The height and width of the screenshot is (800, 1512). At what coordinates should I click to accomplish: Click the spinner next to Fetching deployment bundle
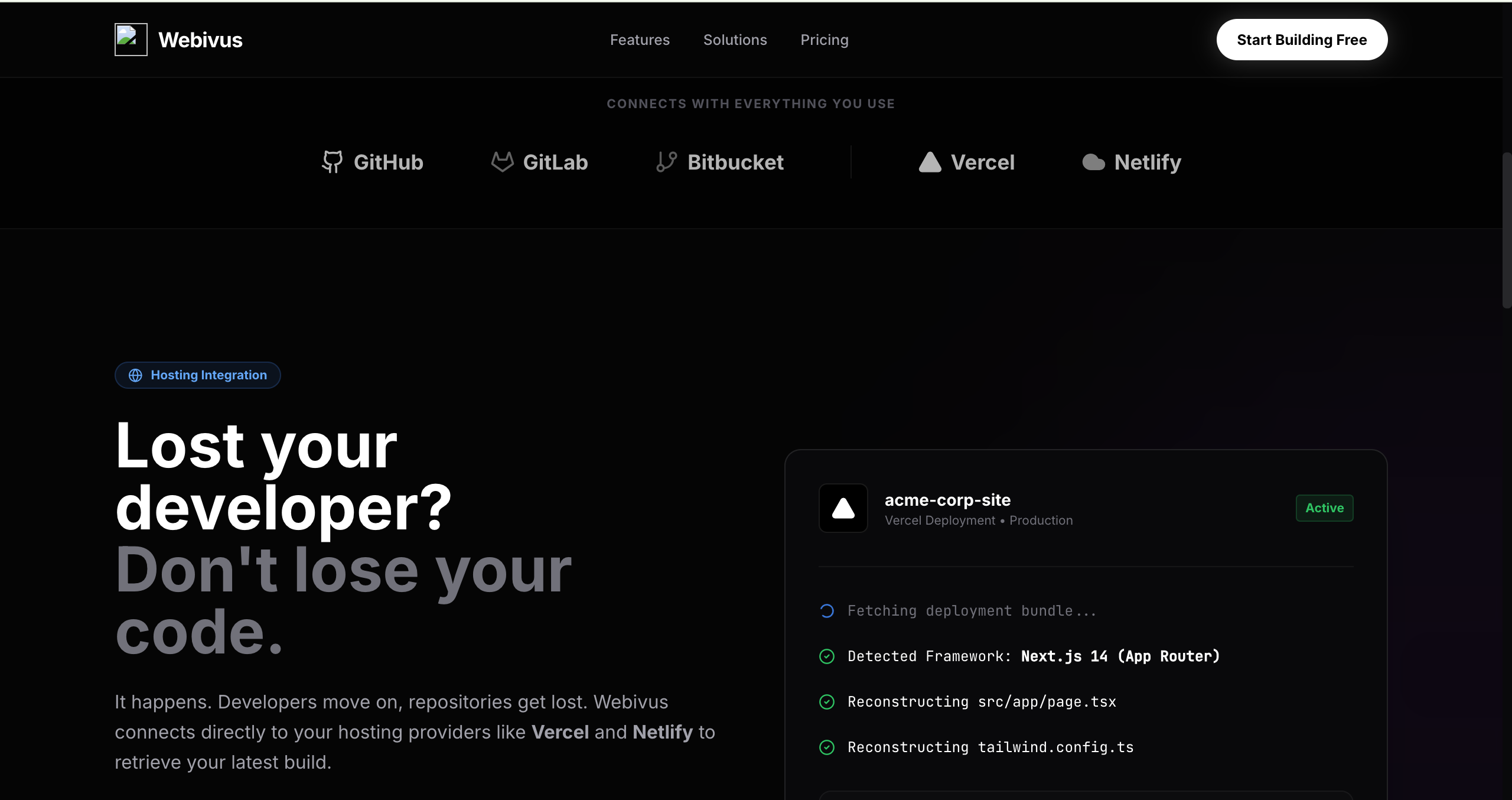[x=827, y=611]
